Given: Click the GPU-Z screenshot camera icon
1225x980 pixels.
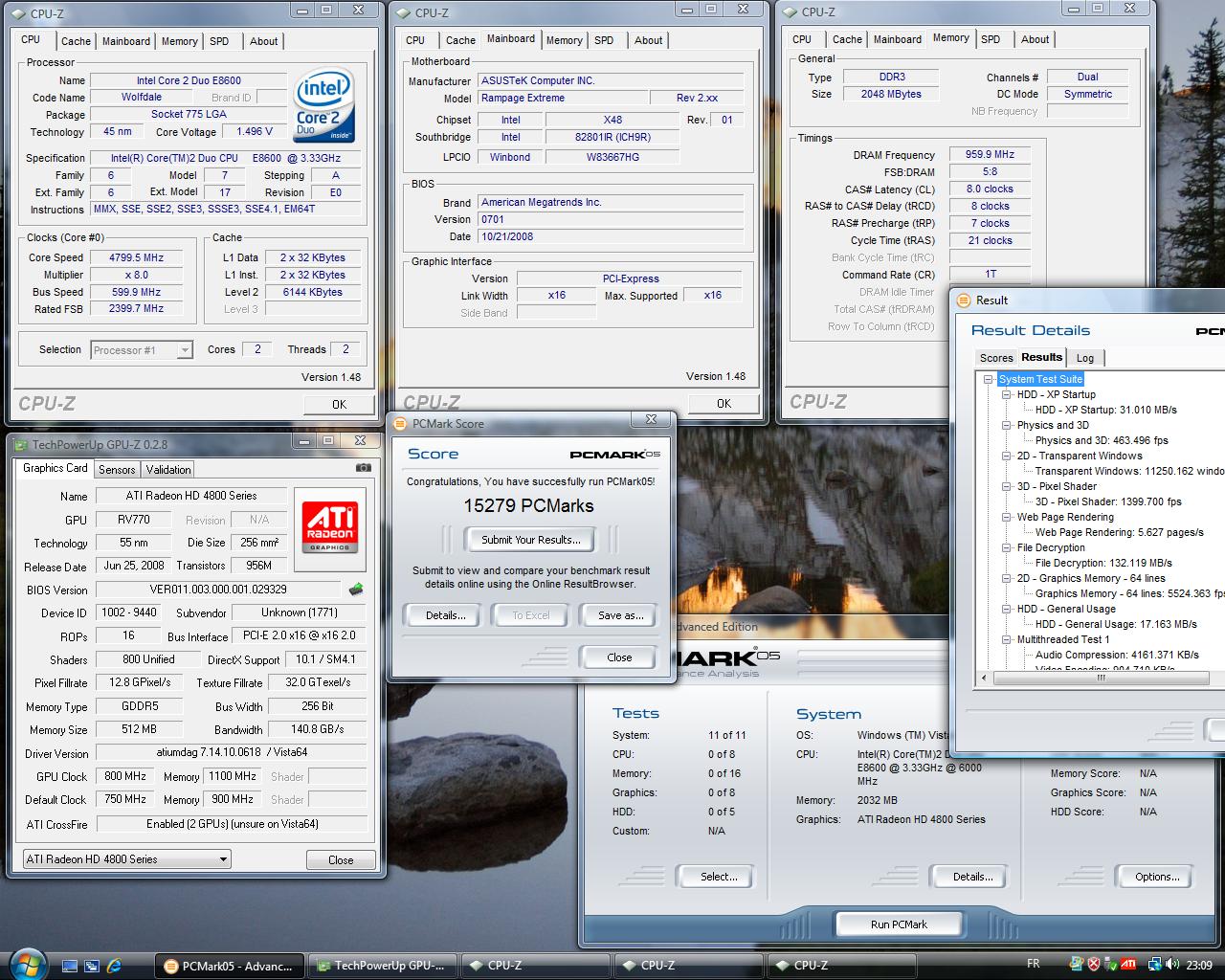Looking at the screenshot, I should point(363,468).
